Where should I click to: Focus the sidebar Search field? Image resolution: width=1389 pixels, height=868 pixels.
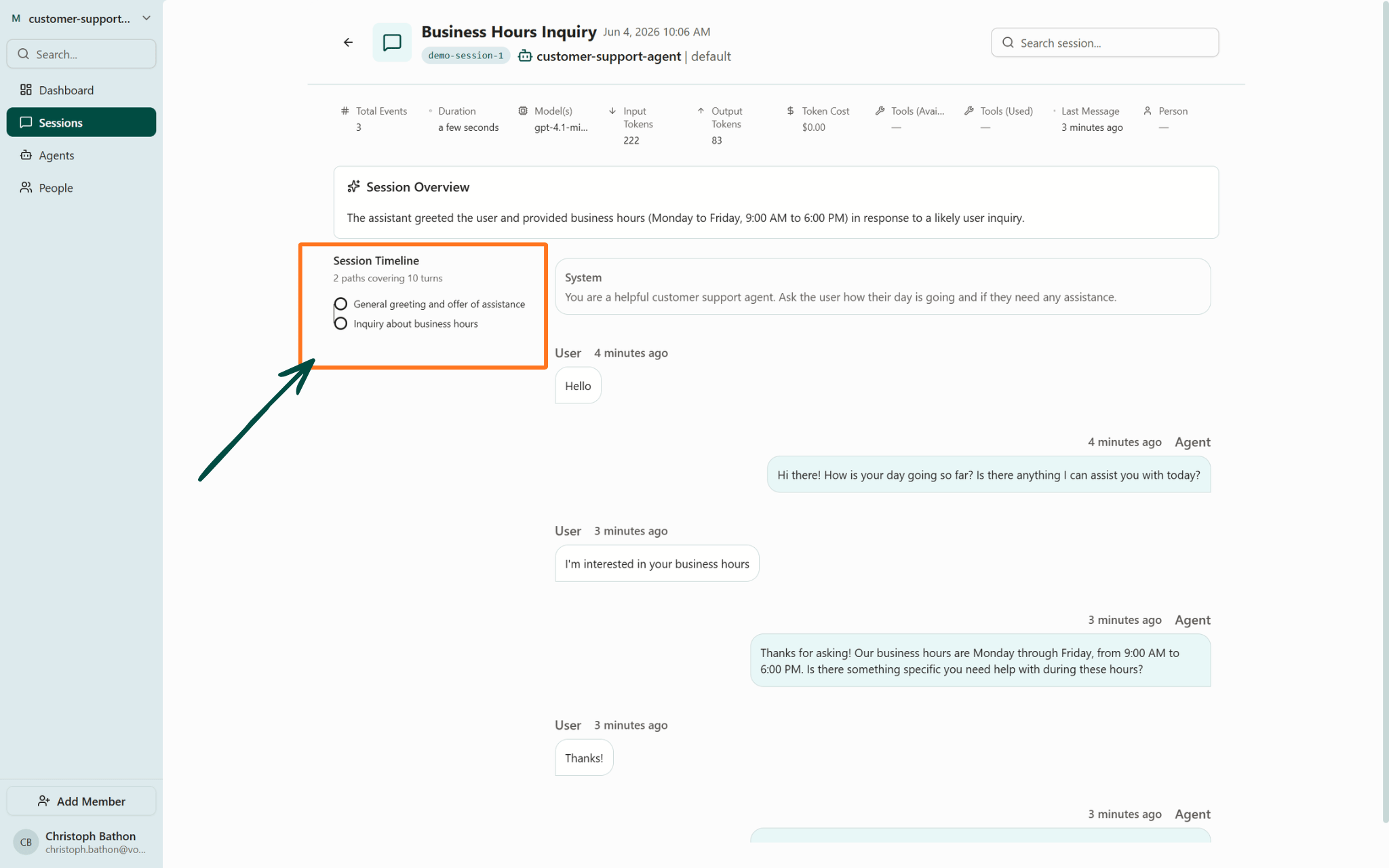click(x=81, y=54)
